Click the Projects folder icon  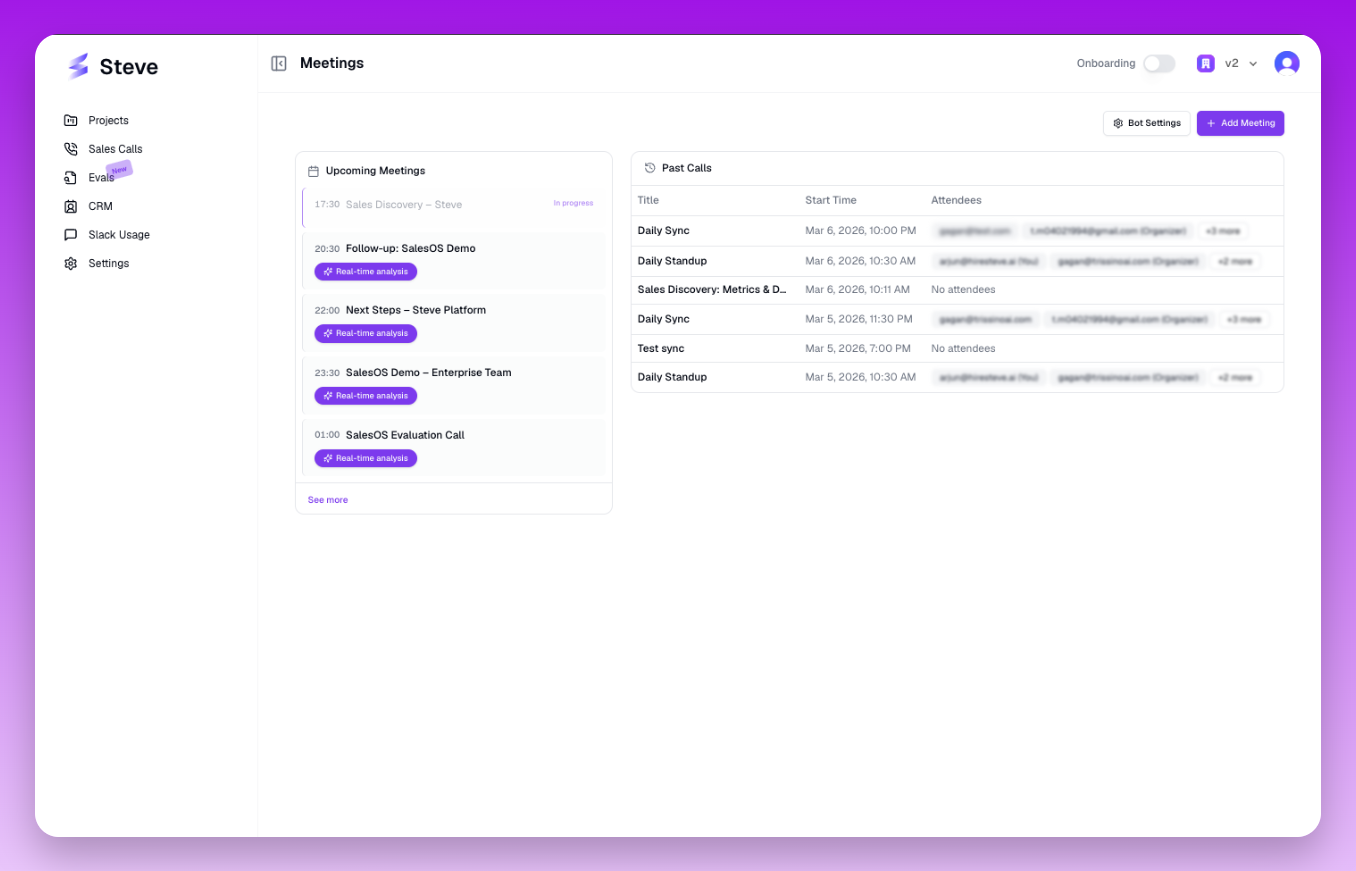click(x=70, y=120)
